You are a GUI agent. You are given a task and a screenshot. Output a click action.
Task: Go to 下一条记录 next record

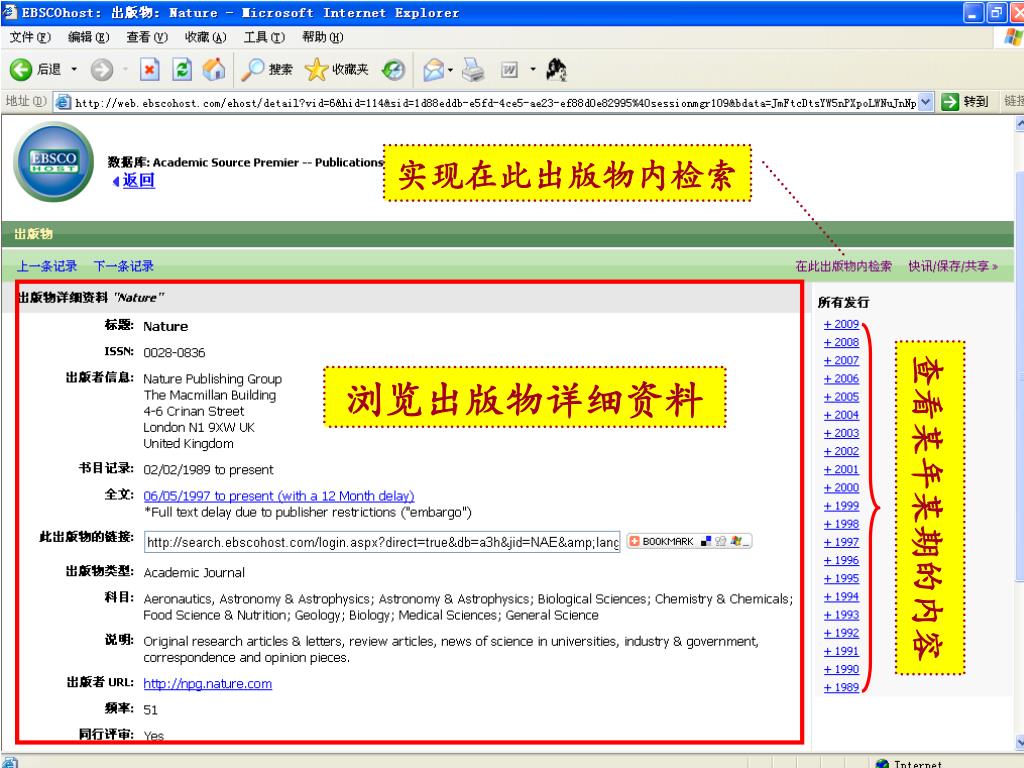(x=123, y=266)
